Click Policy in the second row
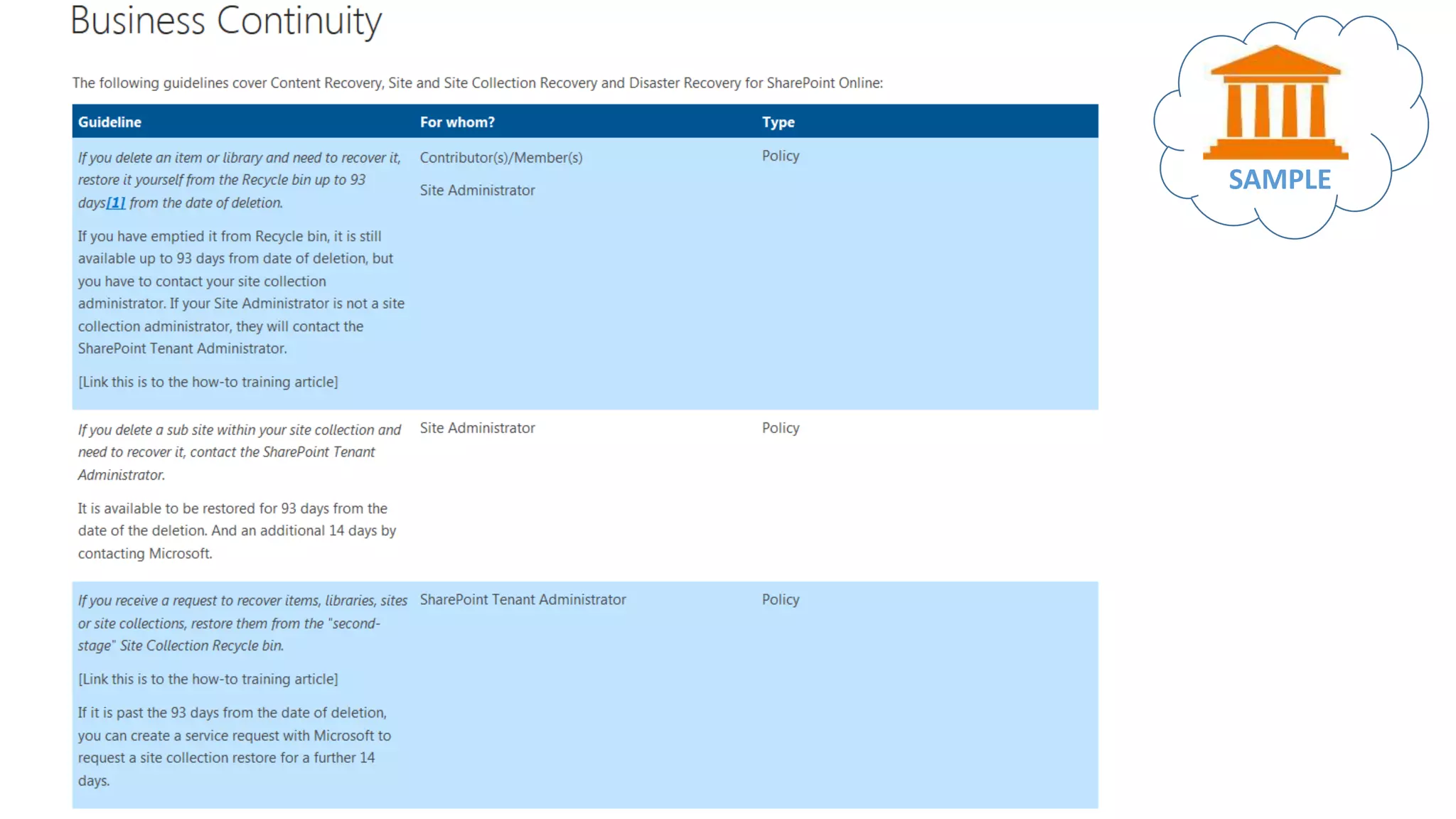The height and width of the screenshot is (819, 1456). (x=780, y=428)
